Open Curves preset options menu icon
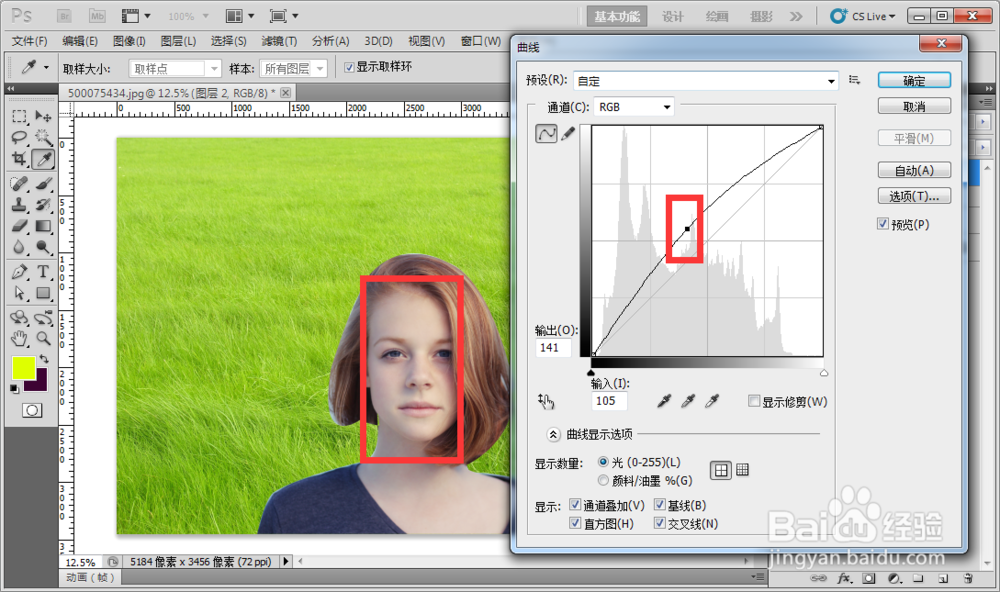The image size is (1000, 592). tap(855, 80)
